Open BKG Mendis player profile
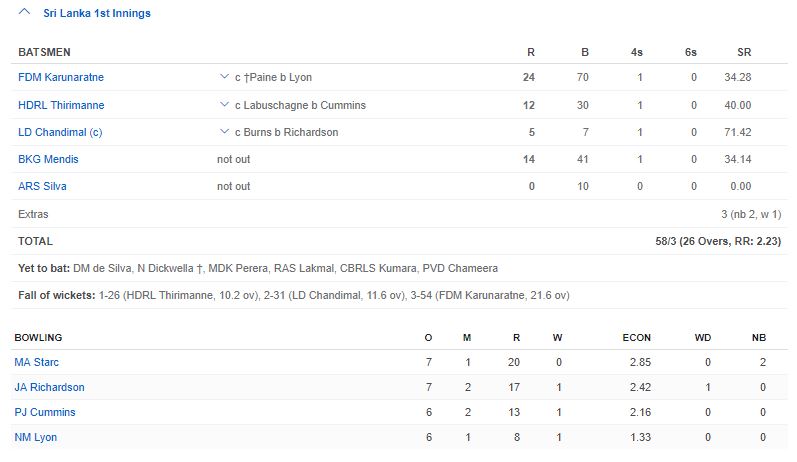This screenshot has height=462, width=797. 48,159
